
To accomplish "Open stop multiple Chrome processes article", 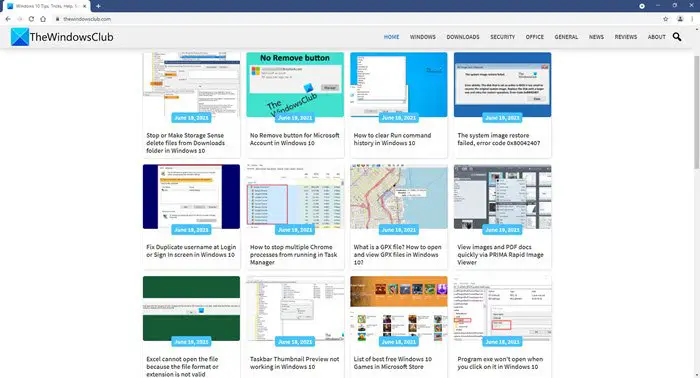I will tap(293, 254).
